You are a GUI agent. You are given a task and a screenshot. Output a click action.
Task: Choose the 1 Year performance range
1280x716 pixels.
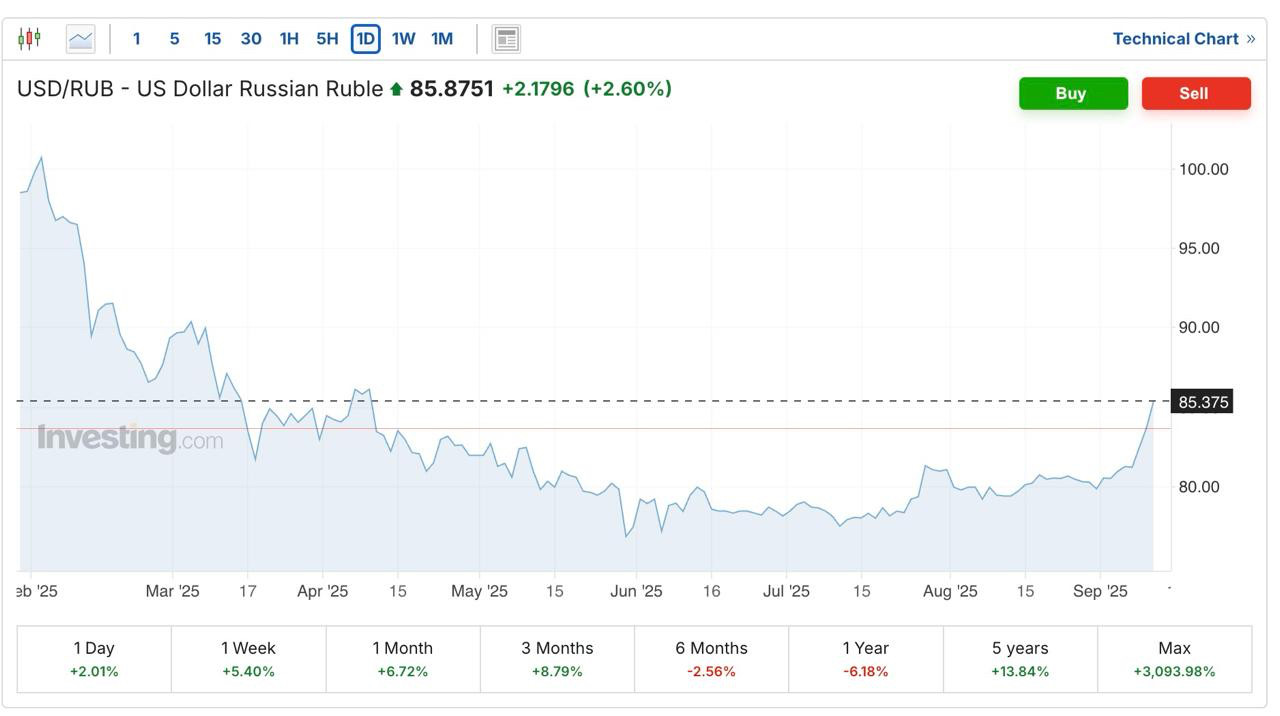[866, 659]
